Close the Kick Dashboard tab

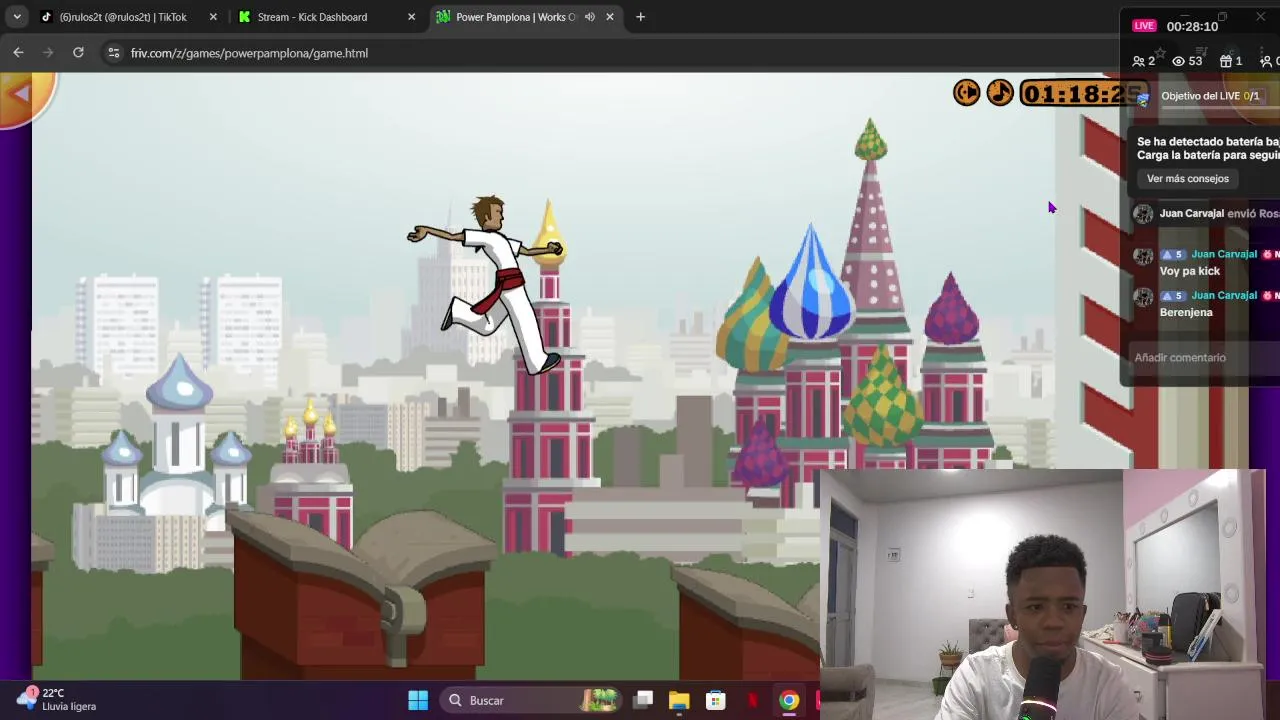411,17
